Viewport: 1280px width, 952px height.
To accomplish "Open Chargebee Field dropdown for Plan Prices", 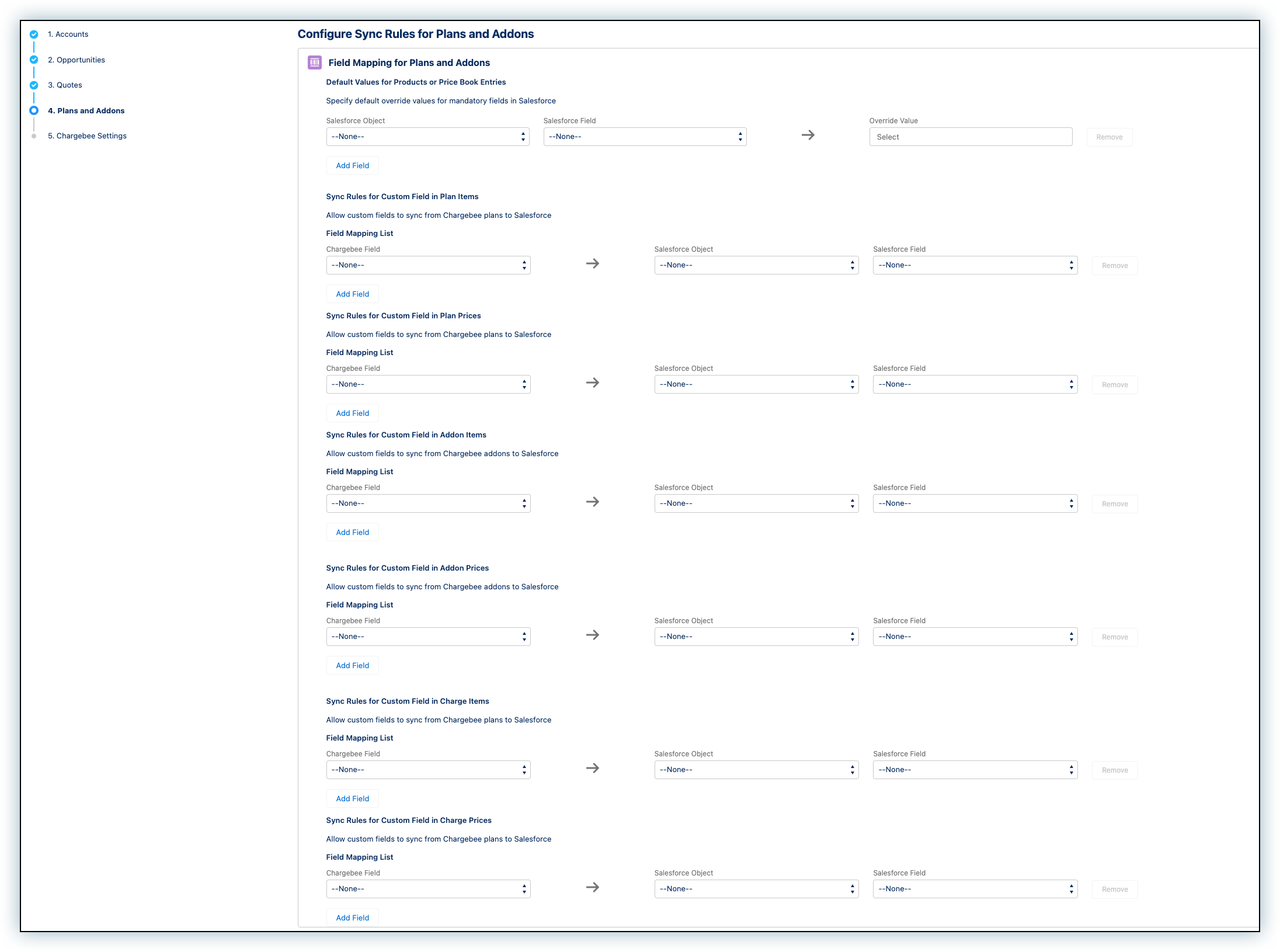I will coord(428,384).
